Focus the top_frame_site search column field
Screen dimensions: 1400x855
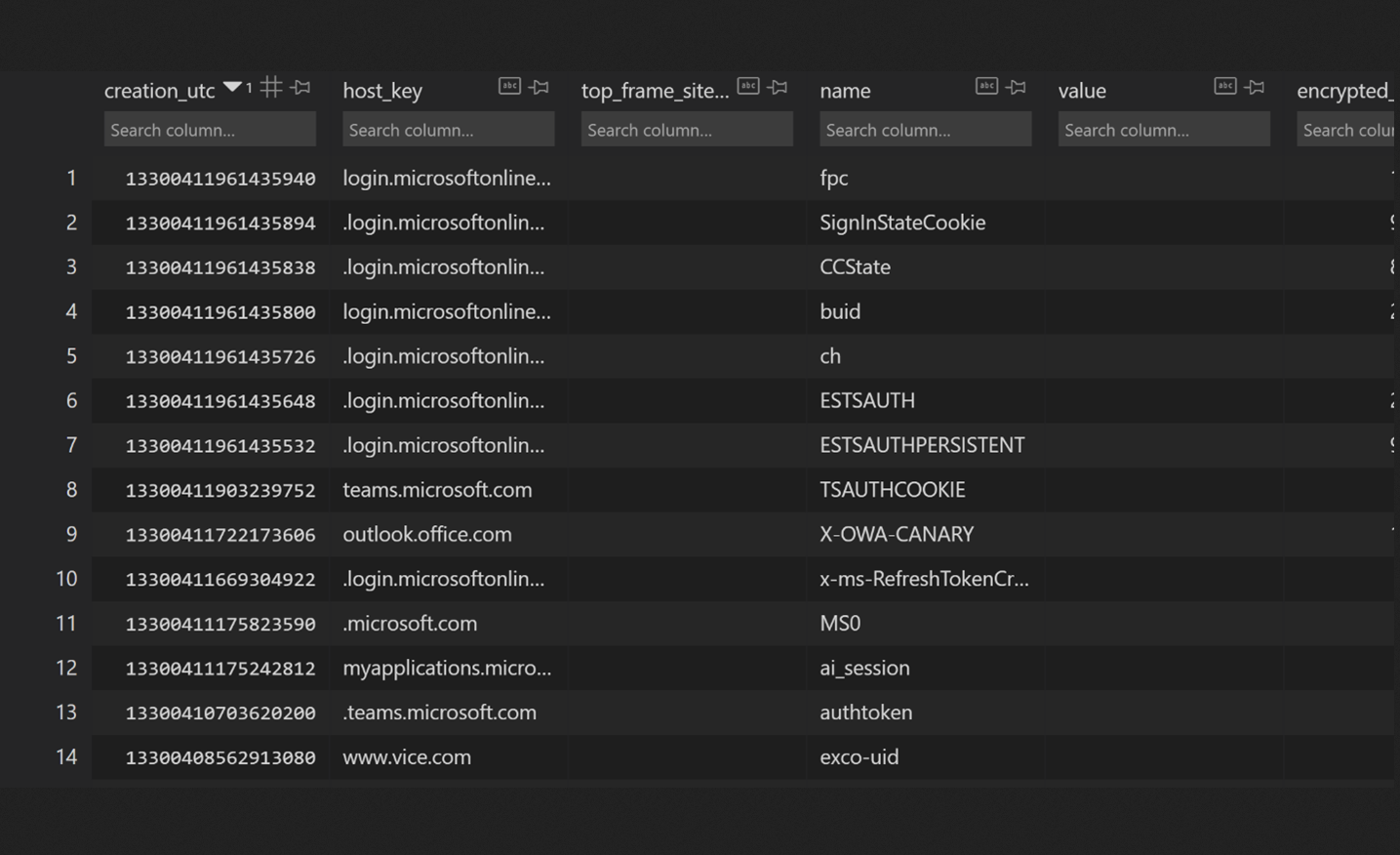(x=687, y=129)
